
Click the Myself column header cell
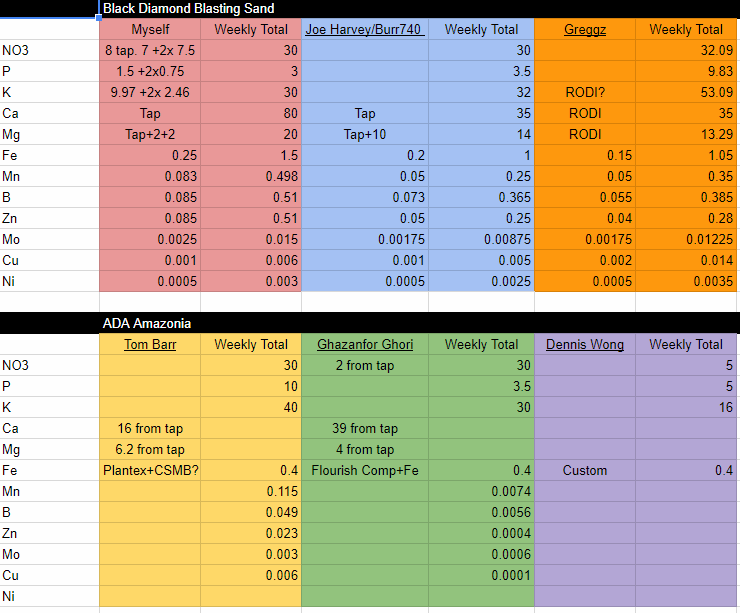click(x=150, y=29)
